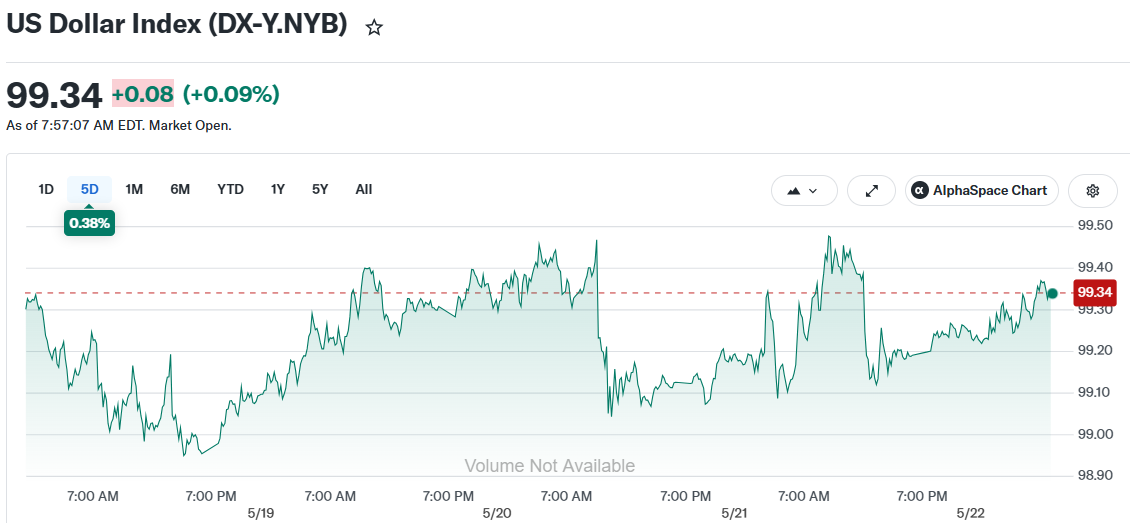Show the All time range
The image size is (1130, 523).
[364, 189]
